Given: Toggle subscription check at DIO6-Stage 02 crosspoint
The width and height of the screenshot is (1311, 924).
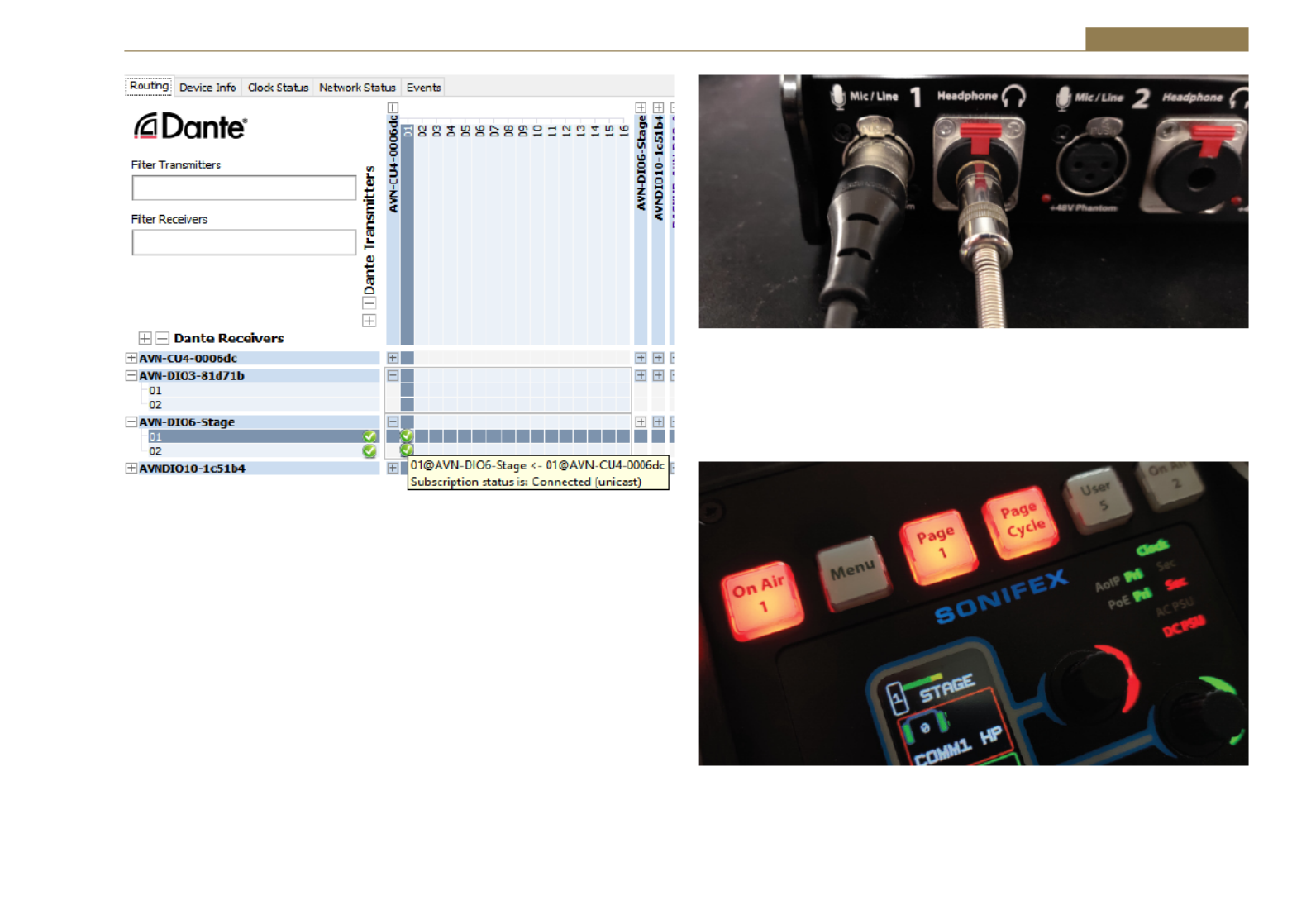Looking at the screenshot, I should pyautogui.click(x=407, y=450).
